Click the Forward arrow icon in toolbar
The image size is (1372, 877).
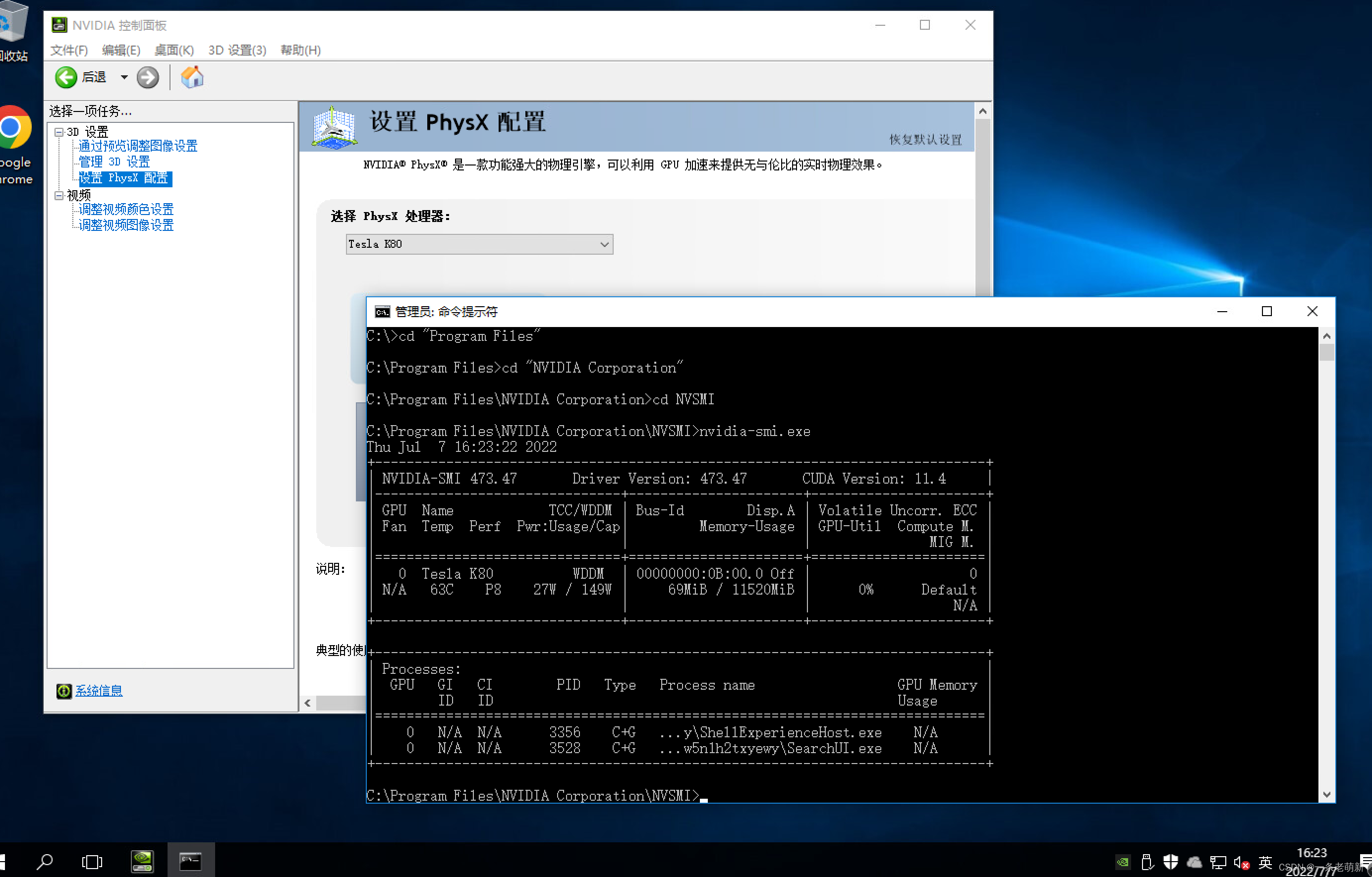pos(148,77)
